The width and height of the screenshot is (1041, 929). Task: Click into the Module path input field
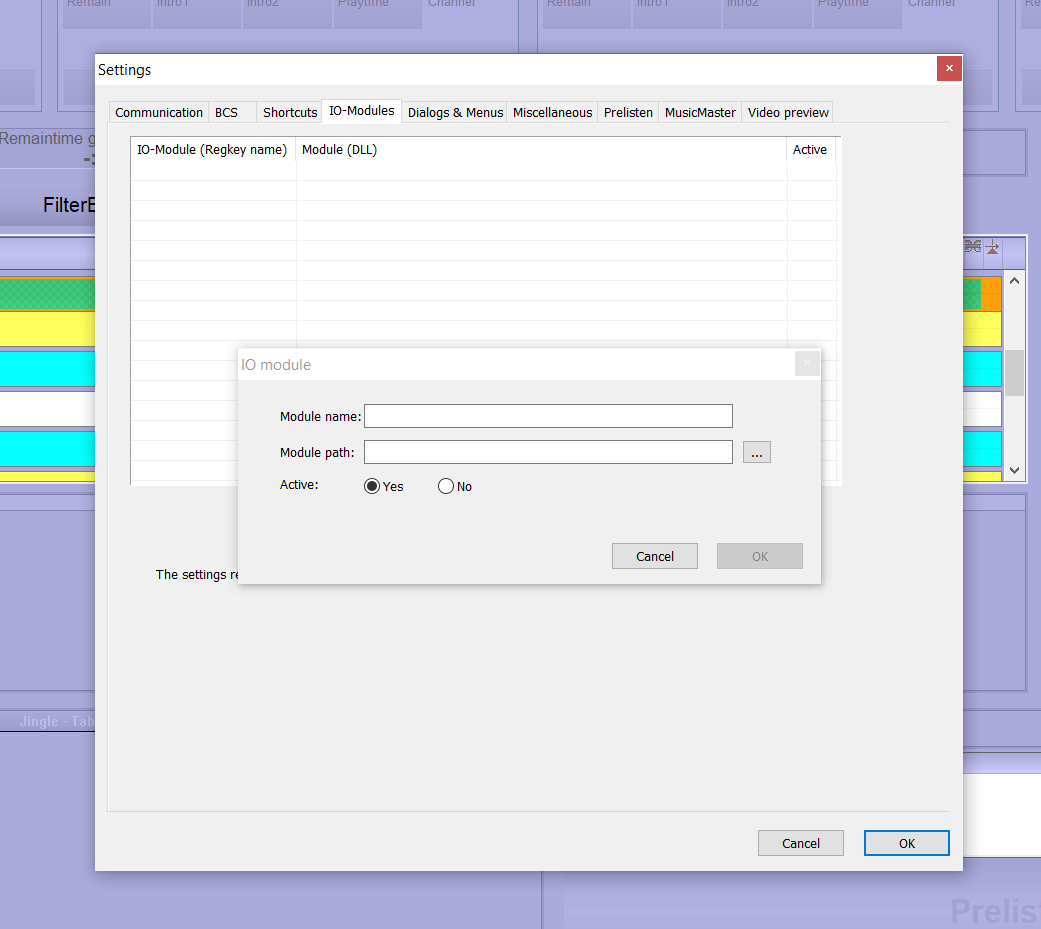click(548, 452)
